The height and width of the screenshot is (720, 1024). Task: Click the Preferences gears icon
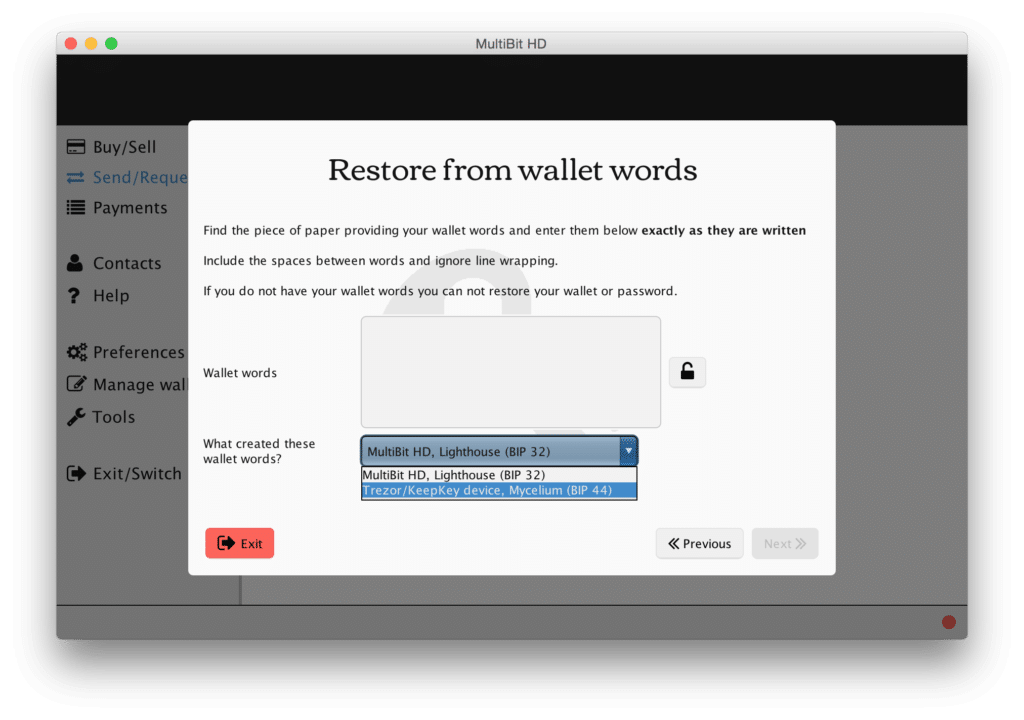76,352
